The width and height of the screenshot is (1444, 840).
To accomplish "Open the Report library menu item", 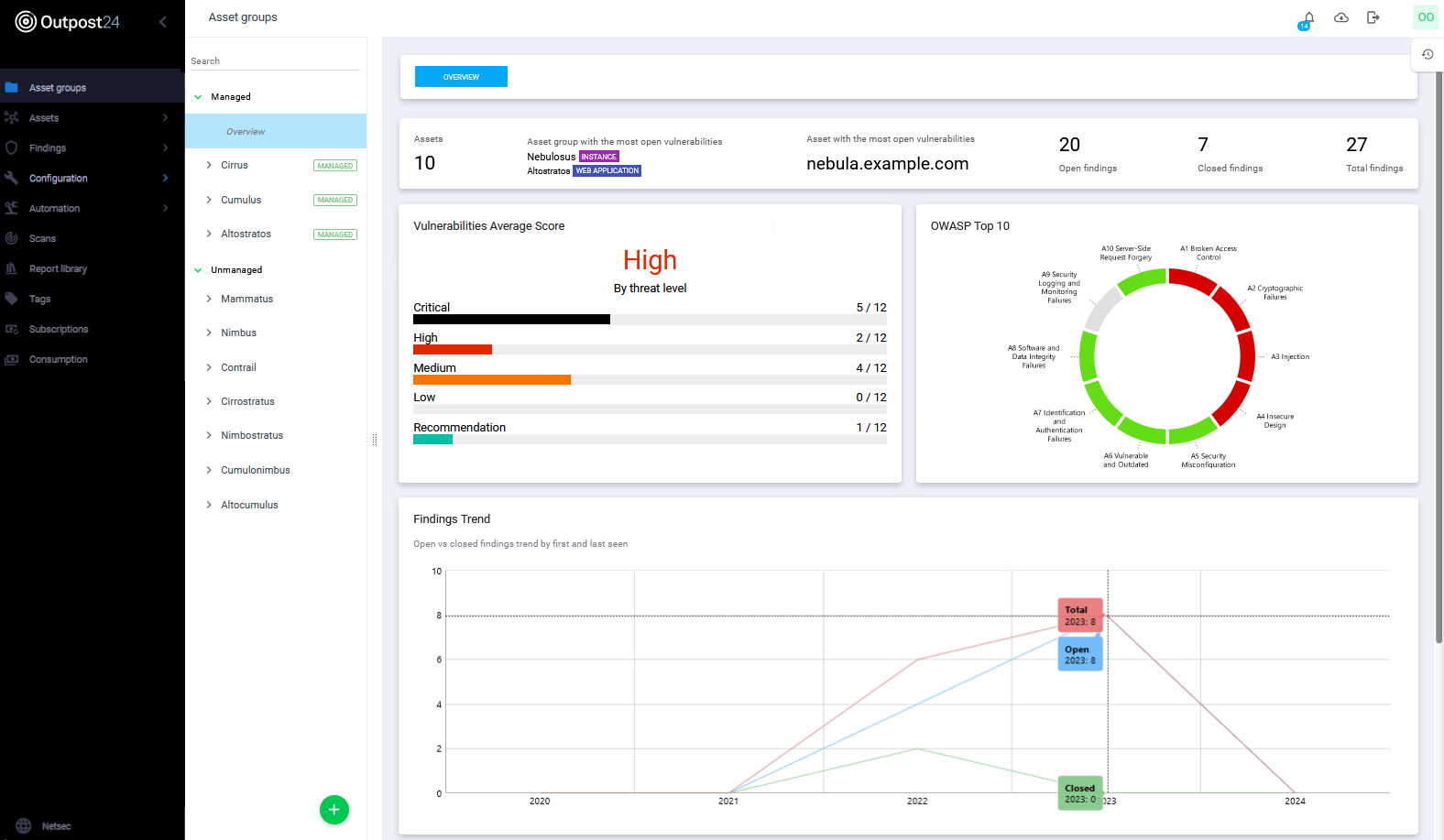I will 92,269.
